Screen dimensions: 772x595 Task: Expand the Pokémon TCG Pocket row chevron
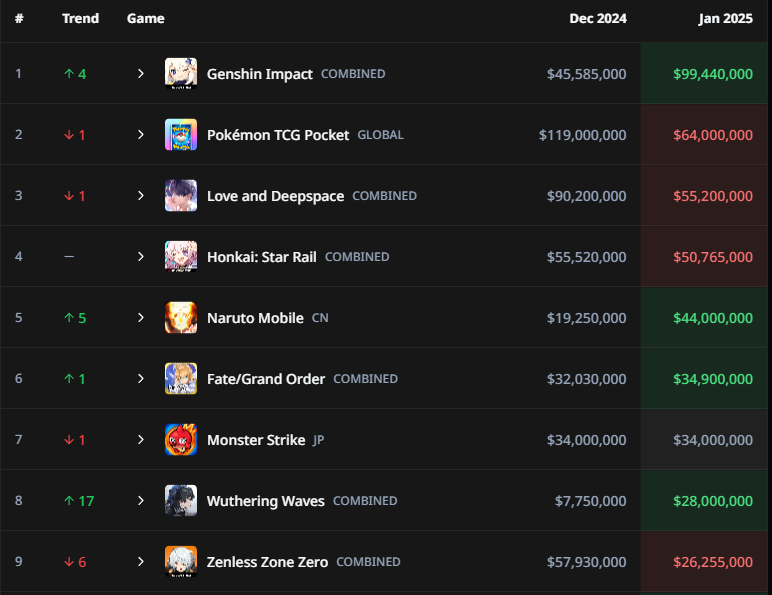(x=141, y=134)
